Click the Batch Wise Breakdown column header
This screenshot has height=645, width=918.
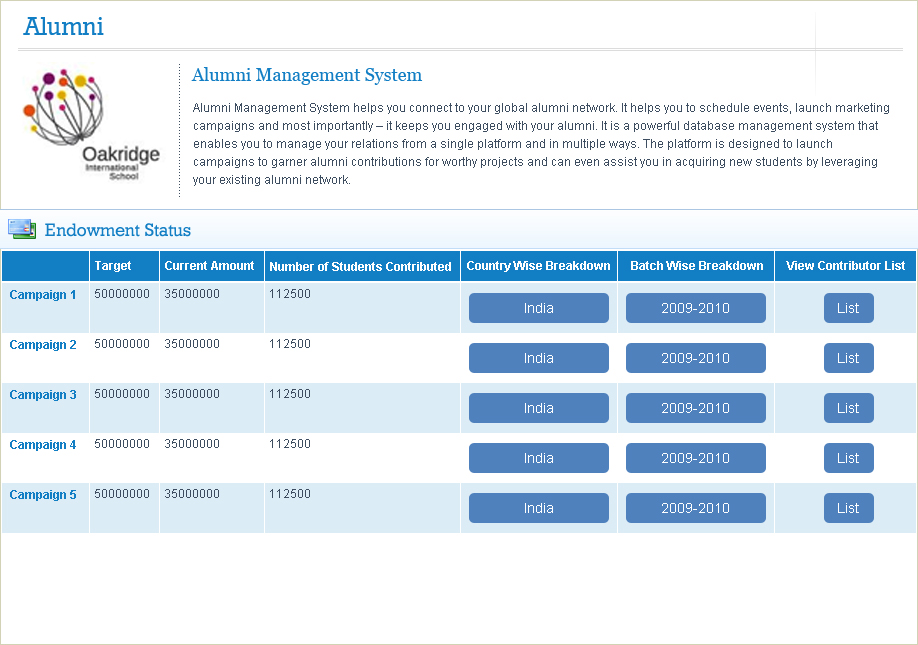696,266
